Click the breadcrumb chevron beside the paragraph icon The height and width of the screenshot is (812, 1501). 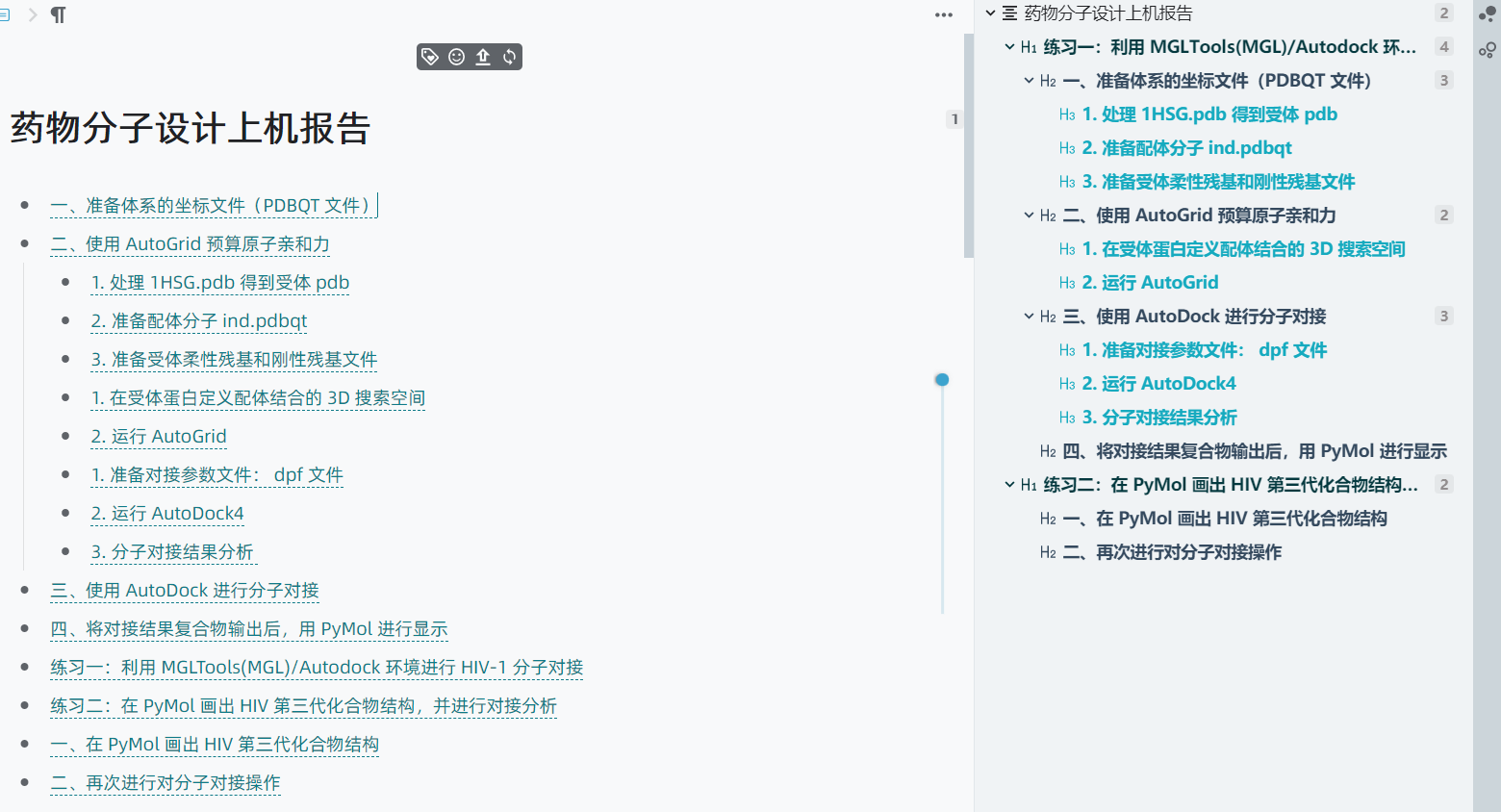[32, 14]
